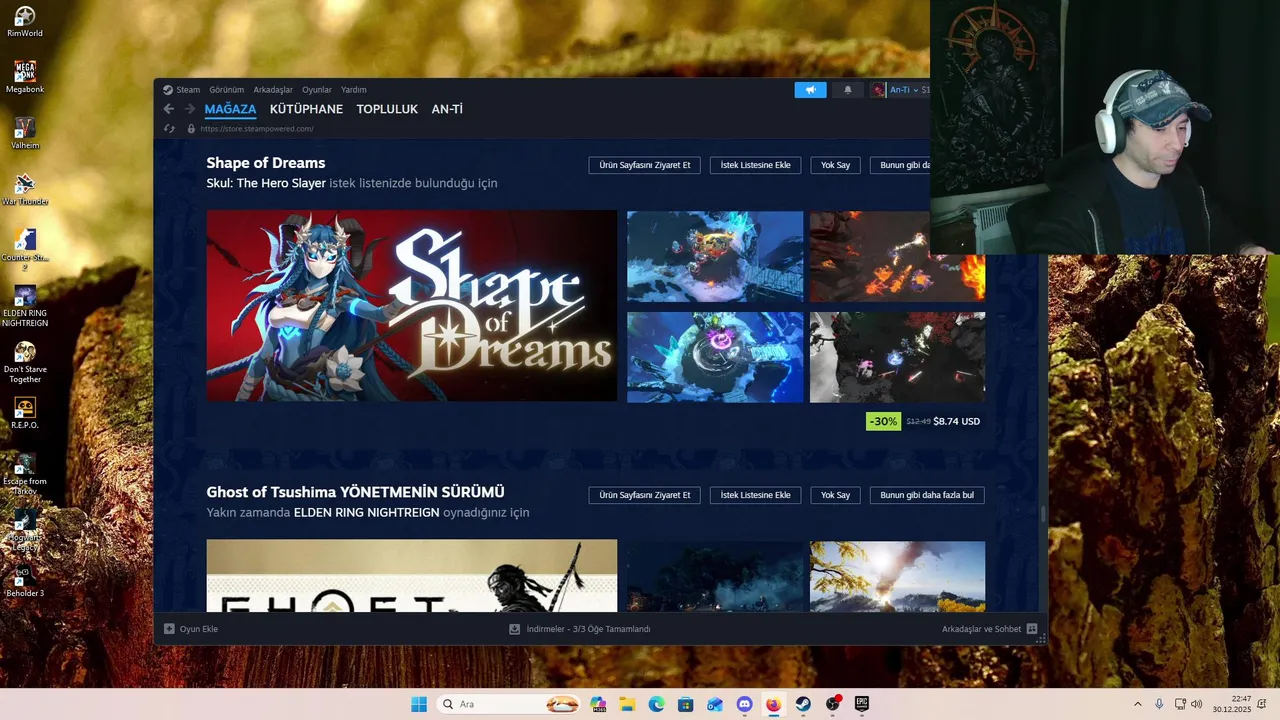Image resolution: width=1280 pixels, height=720 pixels.
Task: Click Yok Say for Ghost of Tsushima
Action: pyautogui.click(x=835, y=495)
